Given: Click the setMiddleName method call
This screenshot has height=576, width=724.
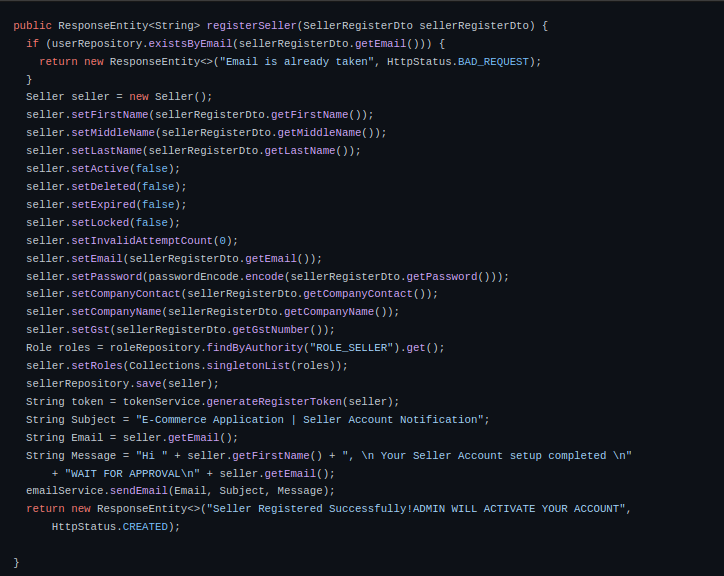Looking at the screenshot, I should (x=113, y=133).
